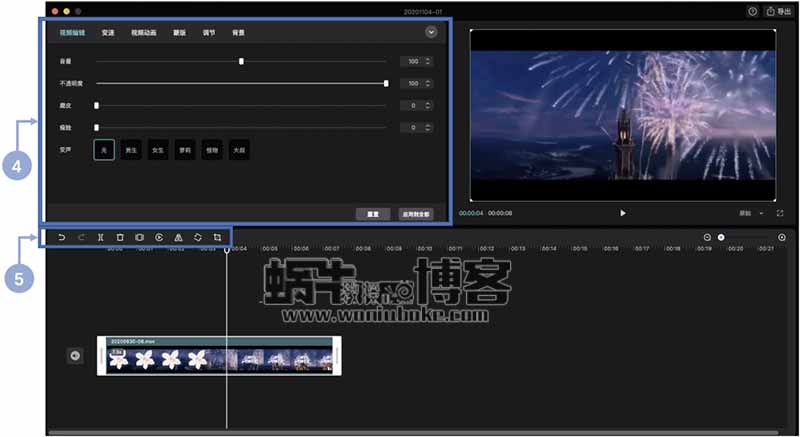Viewport: 800px width, 437px height.
Task: Reverse the clip playback with toolbar icon
Action: pos(159,237)
